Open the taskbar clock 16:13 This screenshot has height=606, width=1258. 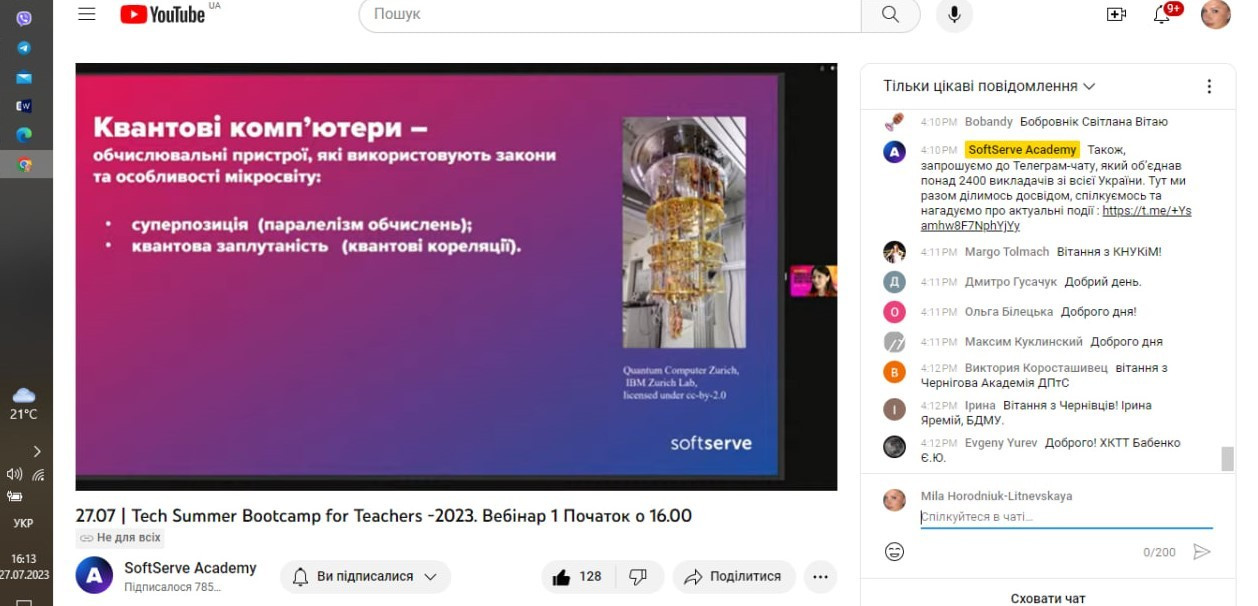coord(24,567)
